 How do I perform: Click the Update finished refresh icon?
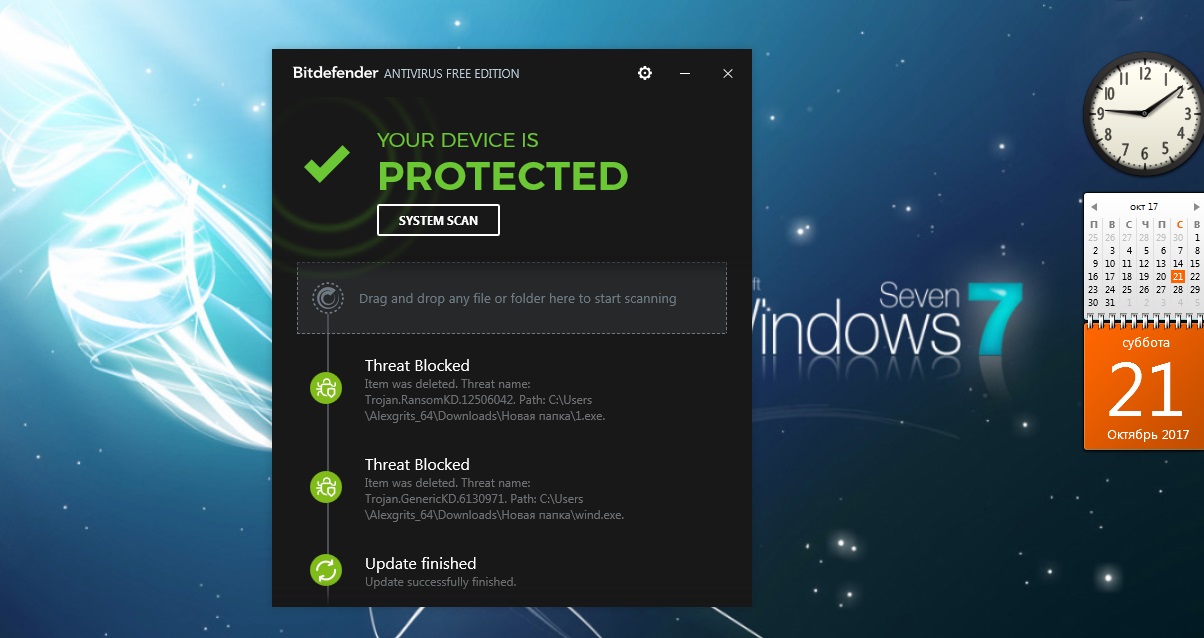click(327, 570)
